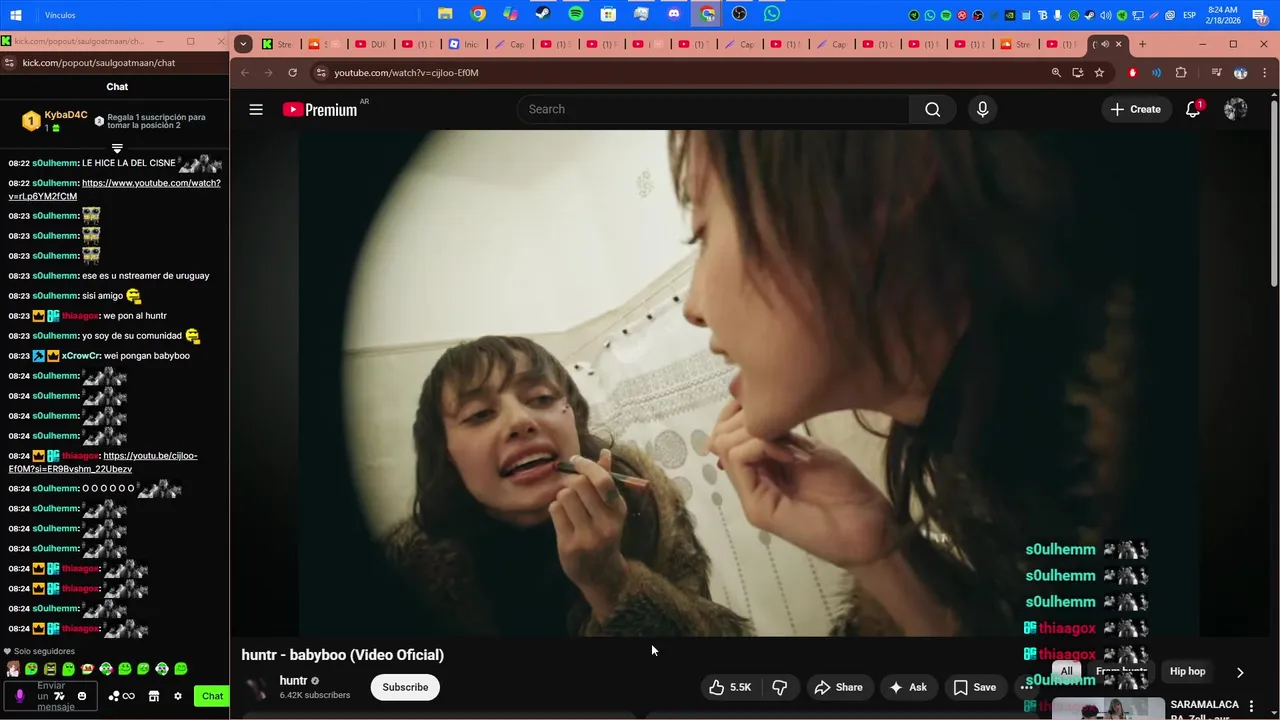Select the 'All' category chip
This screenshot has height=720, width=1280.
pos(1067,672)
